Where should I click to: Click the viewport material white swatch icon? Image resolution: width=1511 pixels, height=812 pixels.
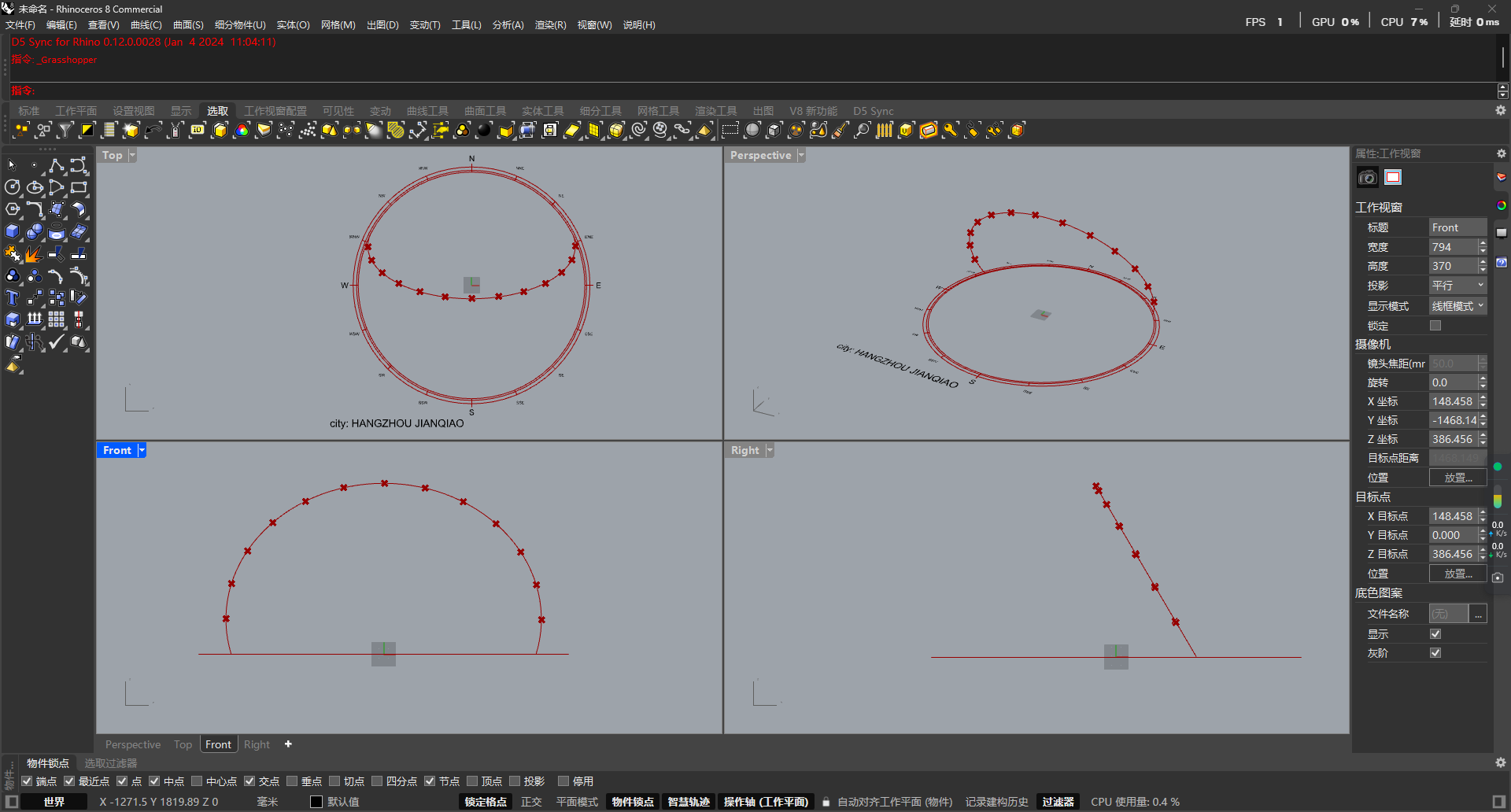[x=1393, y=177]
